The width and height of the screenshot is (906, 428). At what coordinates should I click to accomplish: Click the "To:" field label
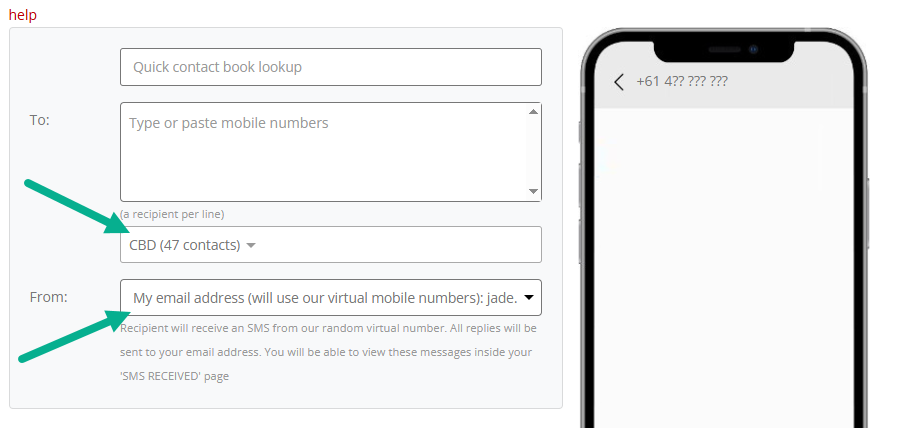click(x=40, y=120)
